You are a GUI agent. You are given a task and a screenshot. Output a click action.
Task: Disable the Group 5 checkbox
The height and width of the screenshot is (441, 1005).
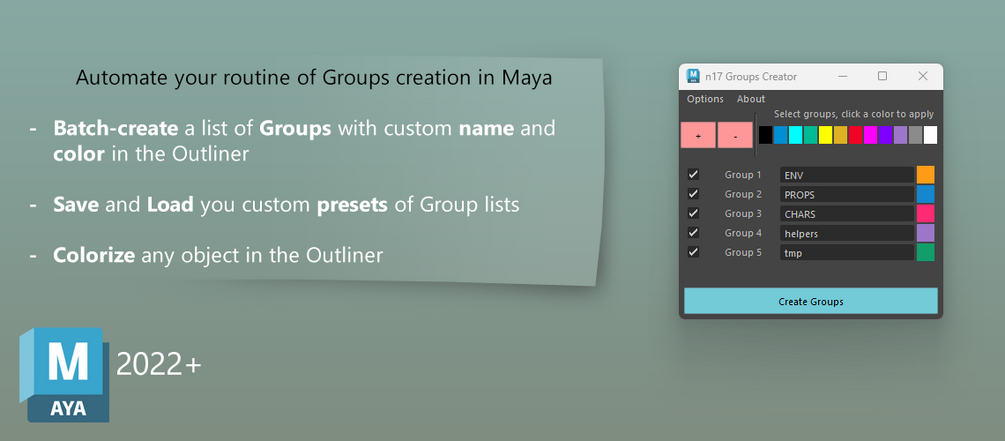(694, 253)
